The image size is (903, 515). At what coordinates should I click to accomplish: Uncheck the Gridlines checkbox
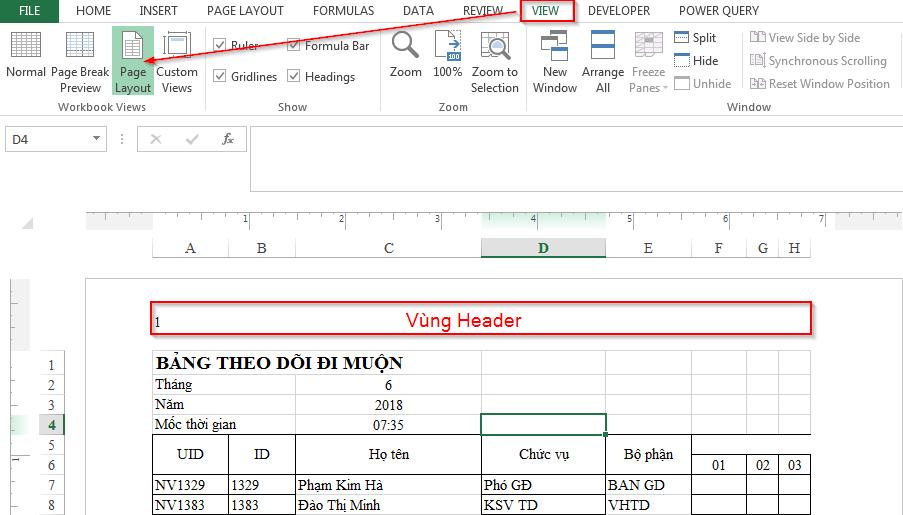click(220, 77)
